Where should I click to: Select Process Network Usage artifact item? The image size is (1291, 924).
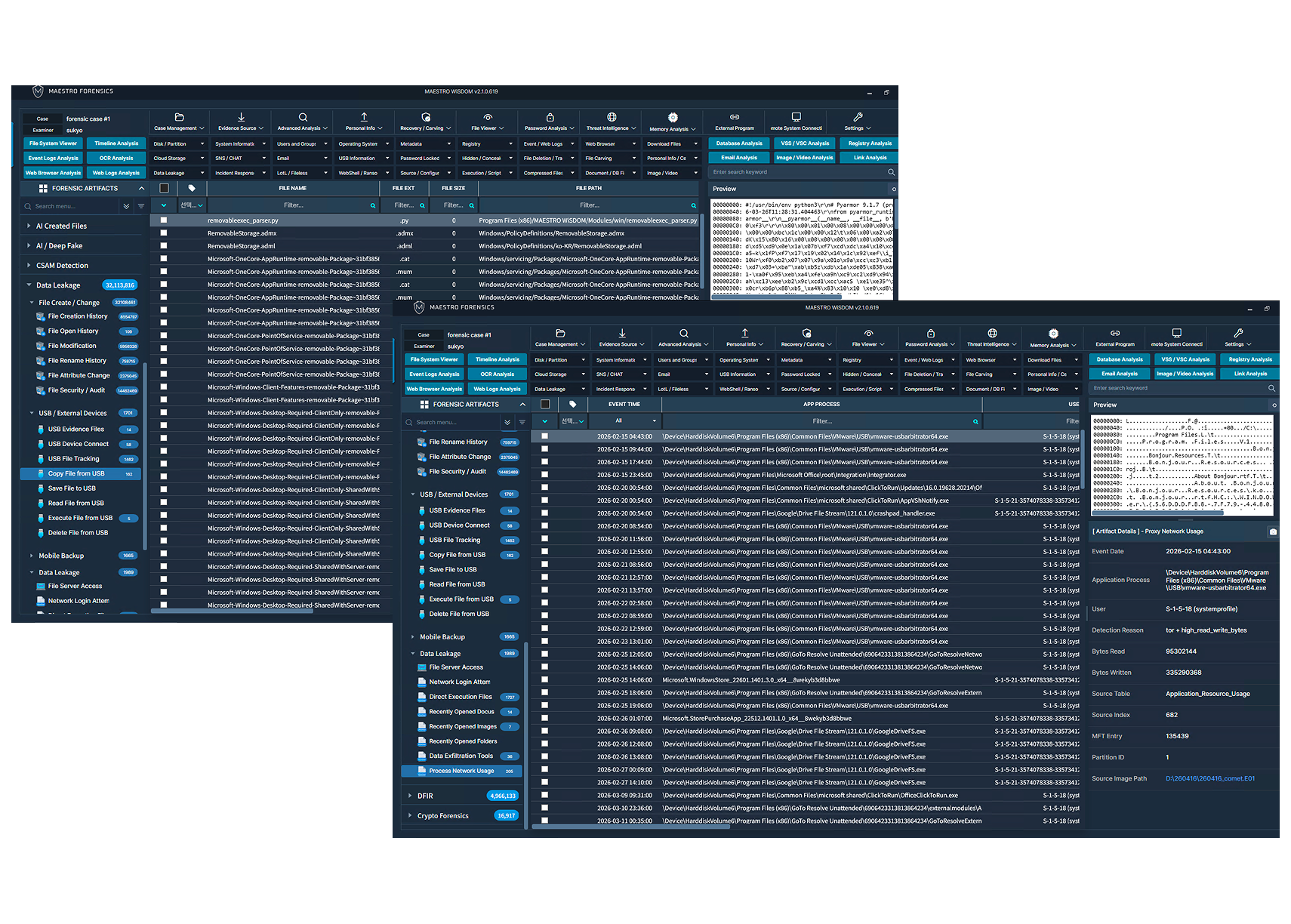tap(461, 771)
